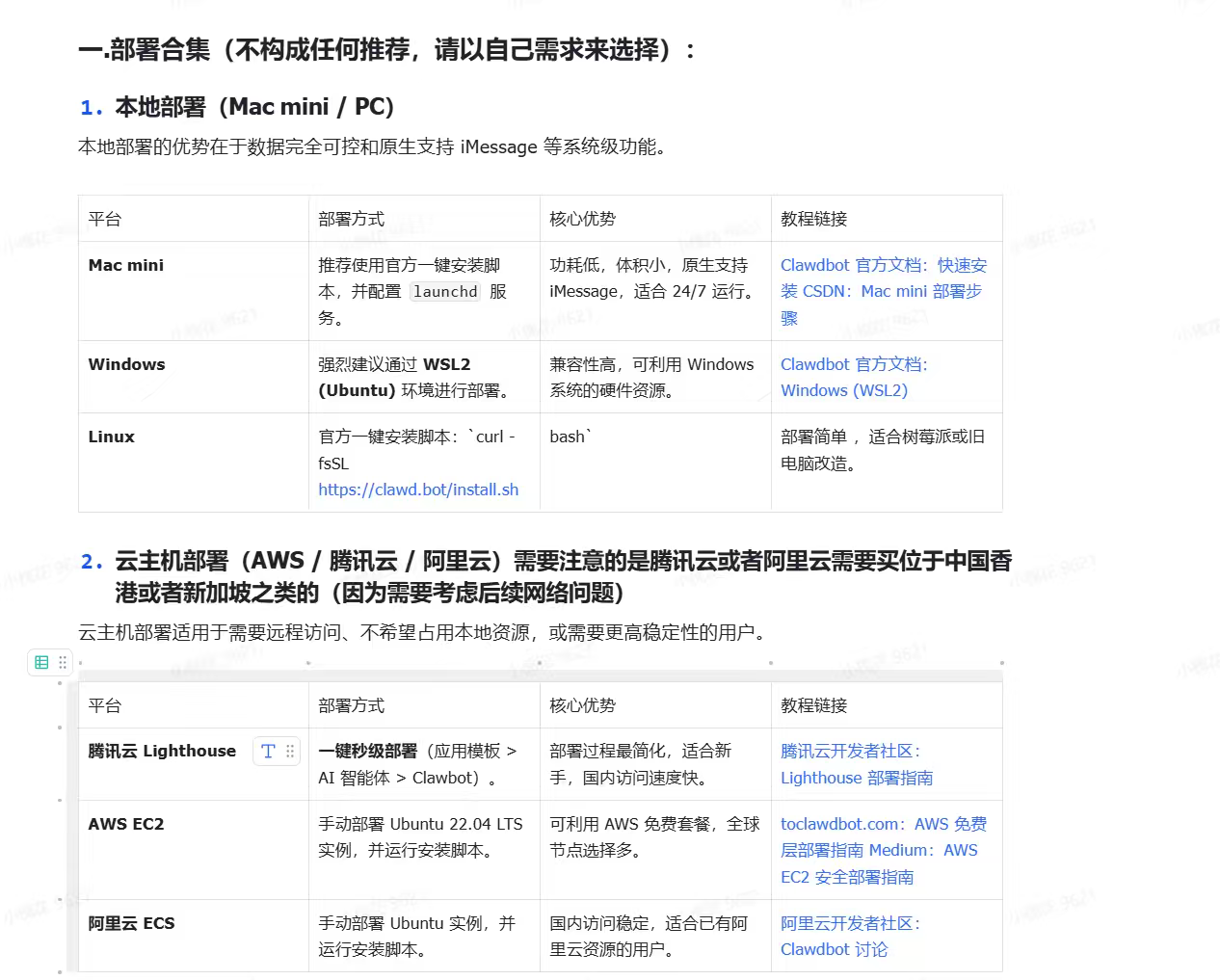Click the drag handle next to T icon

pos(290,751)
